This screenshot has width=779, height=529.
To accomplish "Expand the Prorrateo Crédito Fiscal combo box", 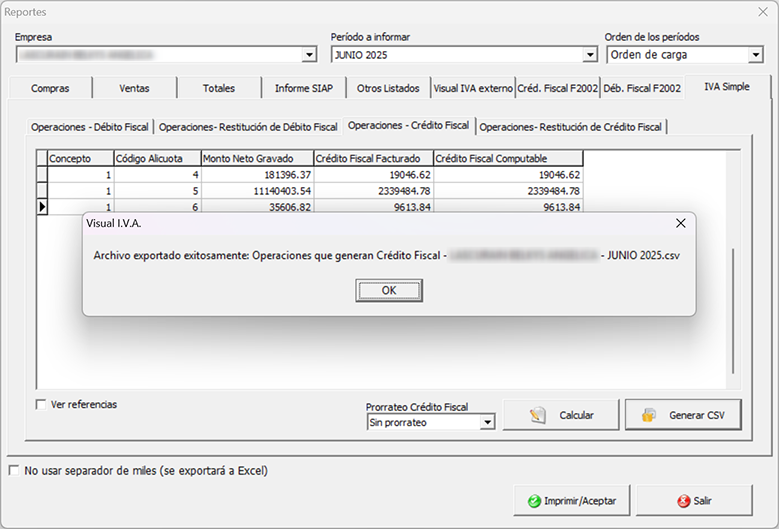I will click(x=487, y=423).
